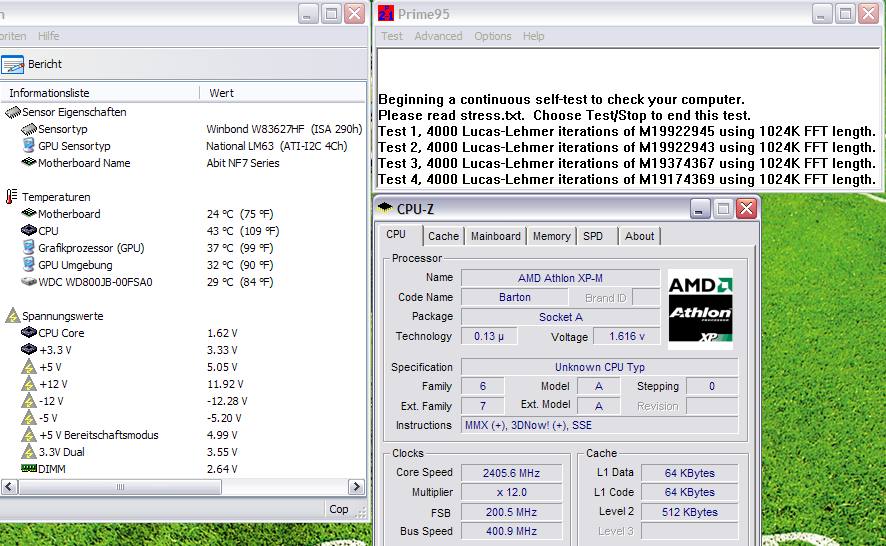The height and width of the screenshot is (546, 886).
Task: Click the DIMM voltage value 2.64 V
Action: point(222,469)
